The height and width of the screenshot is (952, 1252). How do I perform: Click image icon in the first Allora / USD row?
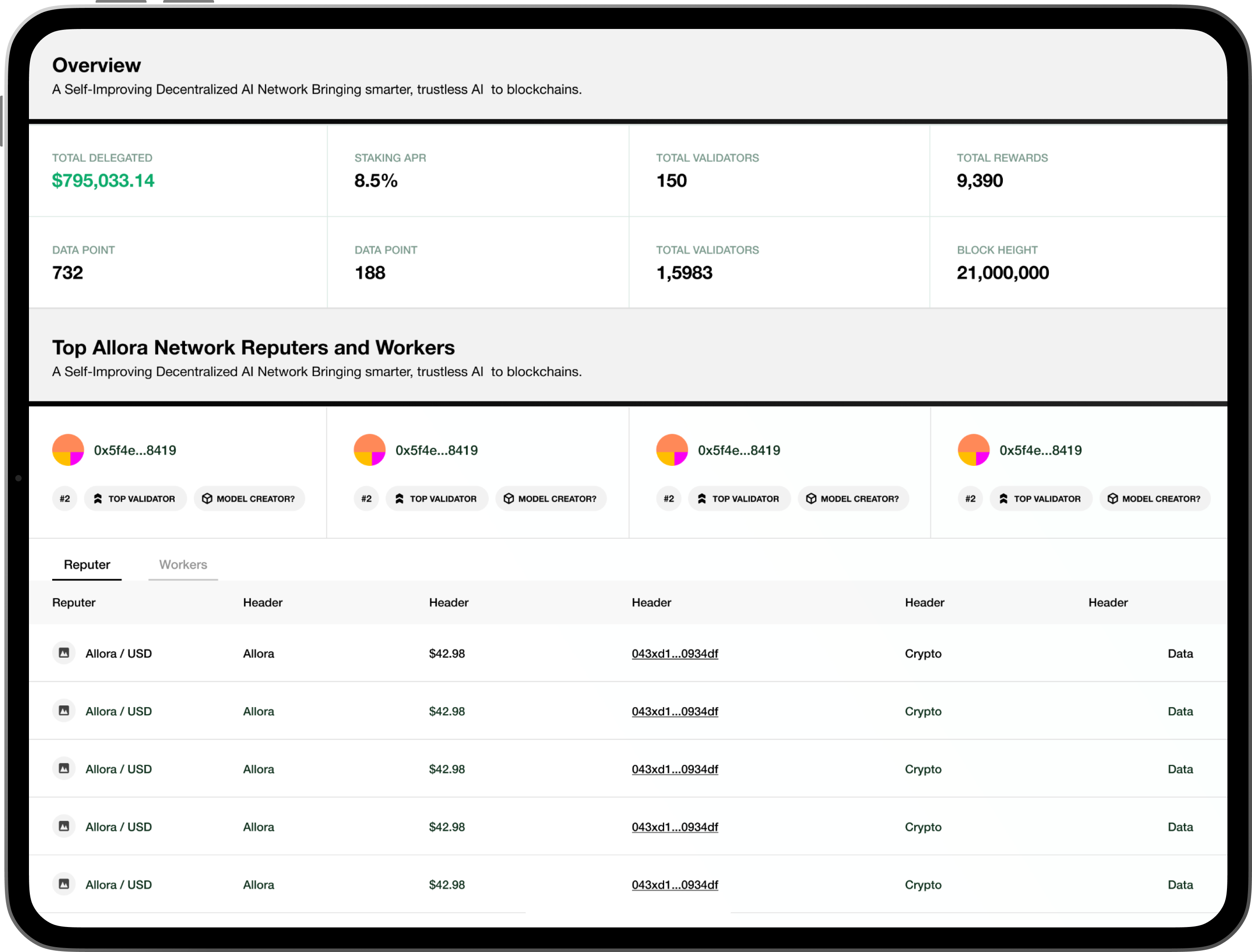pyautogui.click(x=64, y=653)
